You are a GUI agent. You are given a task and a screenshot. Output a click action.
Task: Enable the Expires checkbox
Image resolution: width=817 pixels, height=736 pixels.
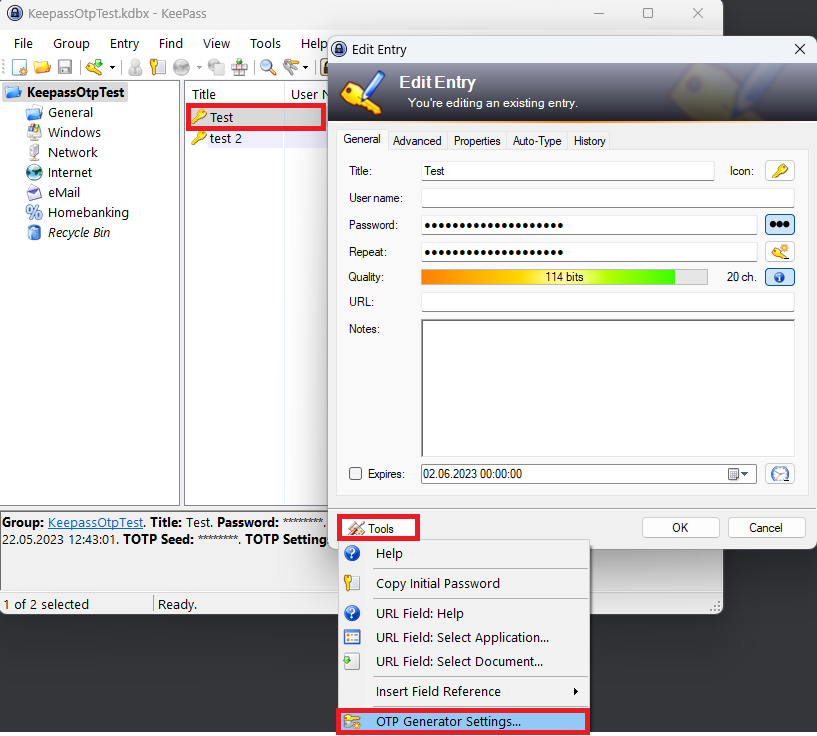click(355, 474)
